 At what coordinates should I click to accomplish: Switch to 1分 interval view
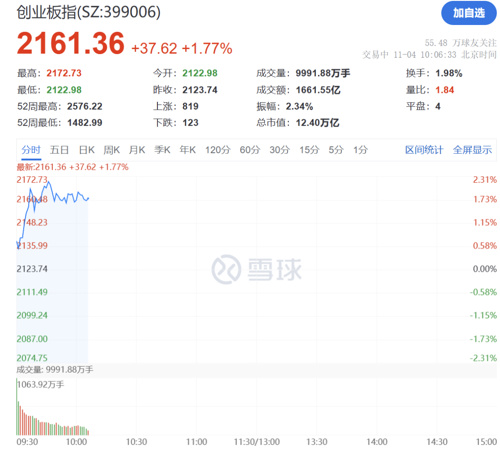(x=361, y=150)
